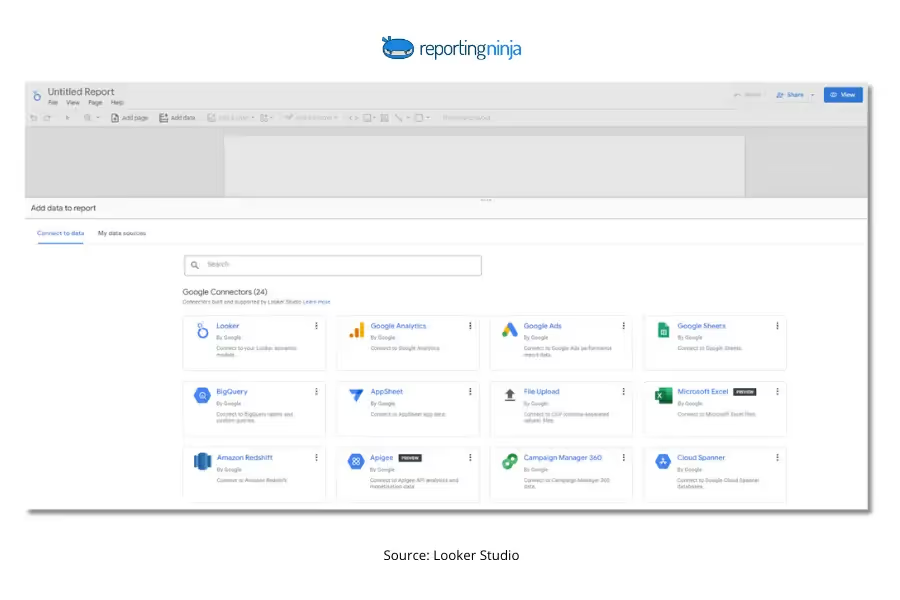Viewport: 900px width, 600px height.
Task: Open more options for Google Ads card
Action: coord(623,326)
